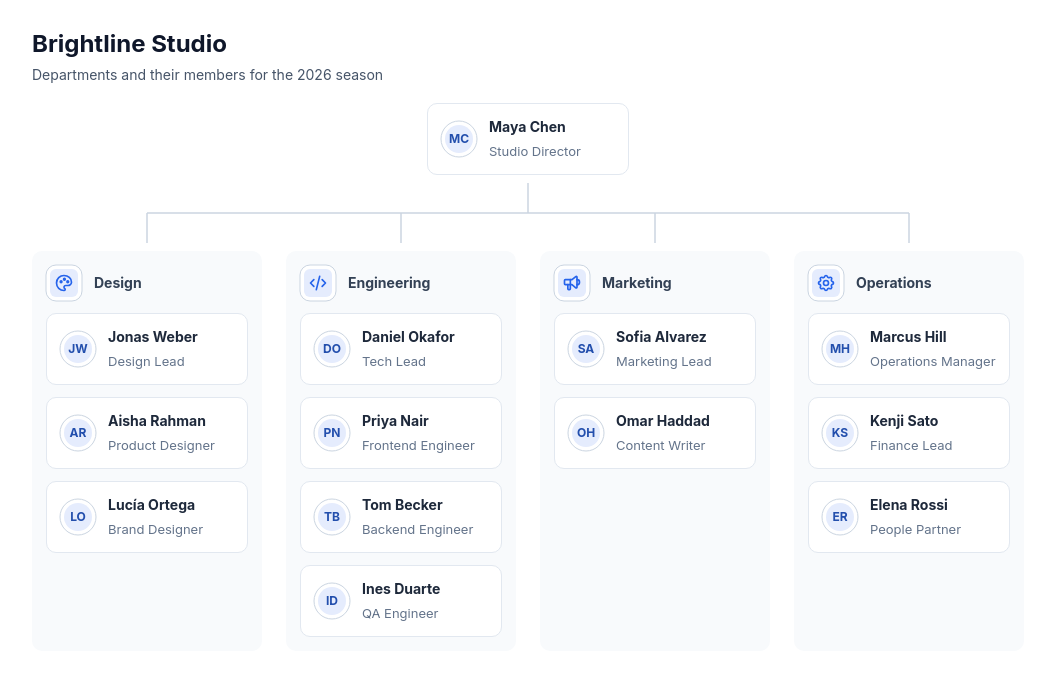Click the Brand Designer role text
Screen dimensions: 1056x683
click(156, 530)
